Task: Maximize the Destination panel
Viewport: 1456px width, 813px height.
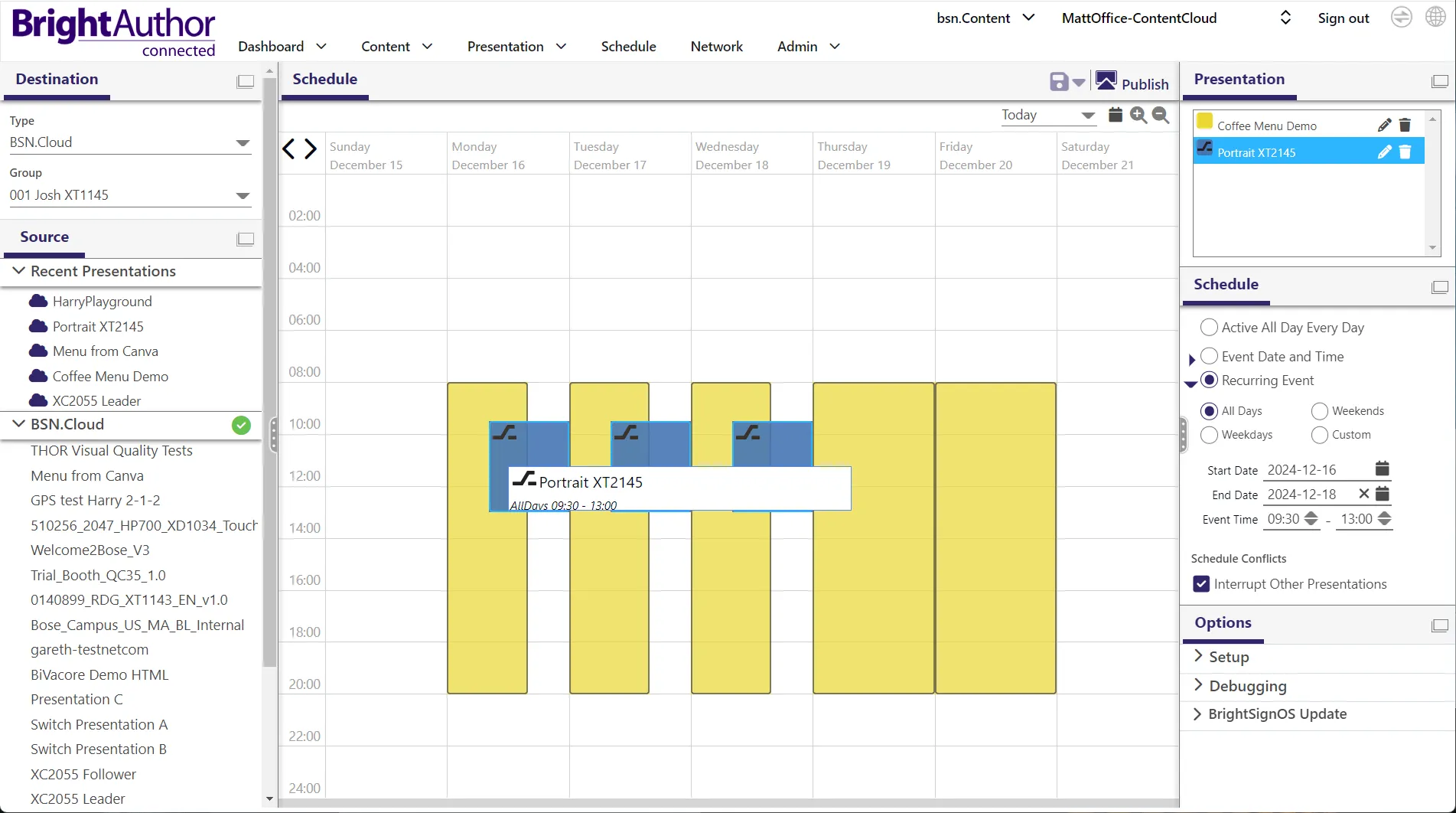Action: click(246, 81)
